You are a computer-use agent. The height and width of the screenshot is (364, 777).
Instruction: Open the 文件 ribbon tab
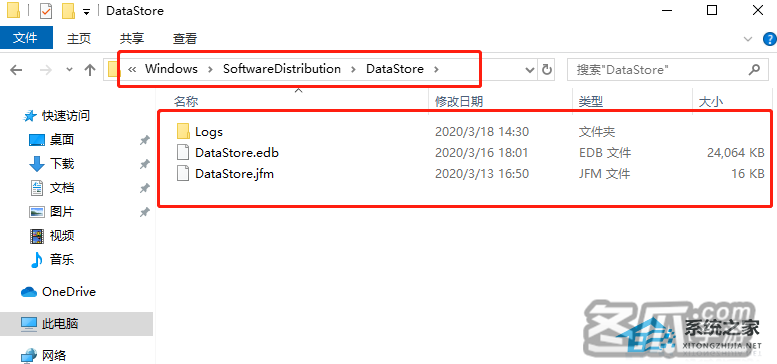26,38
